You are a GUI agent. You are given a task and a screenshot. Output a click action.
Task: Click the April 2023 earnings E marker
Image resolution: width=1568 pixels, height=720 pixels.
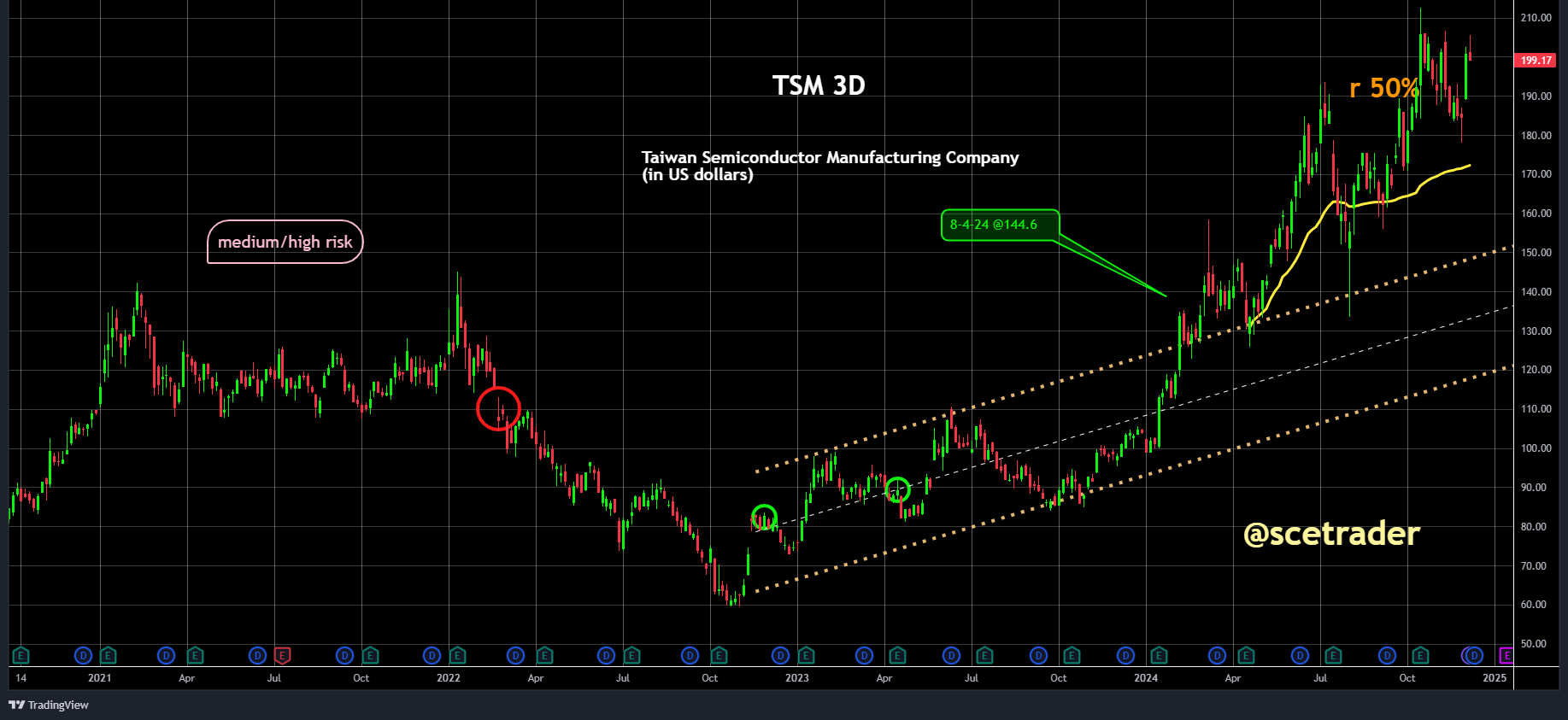click(x=897, y=656)
